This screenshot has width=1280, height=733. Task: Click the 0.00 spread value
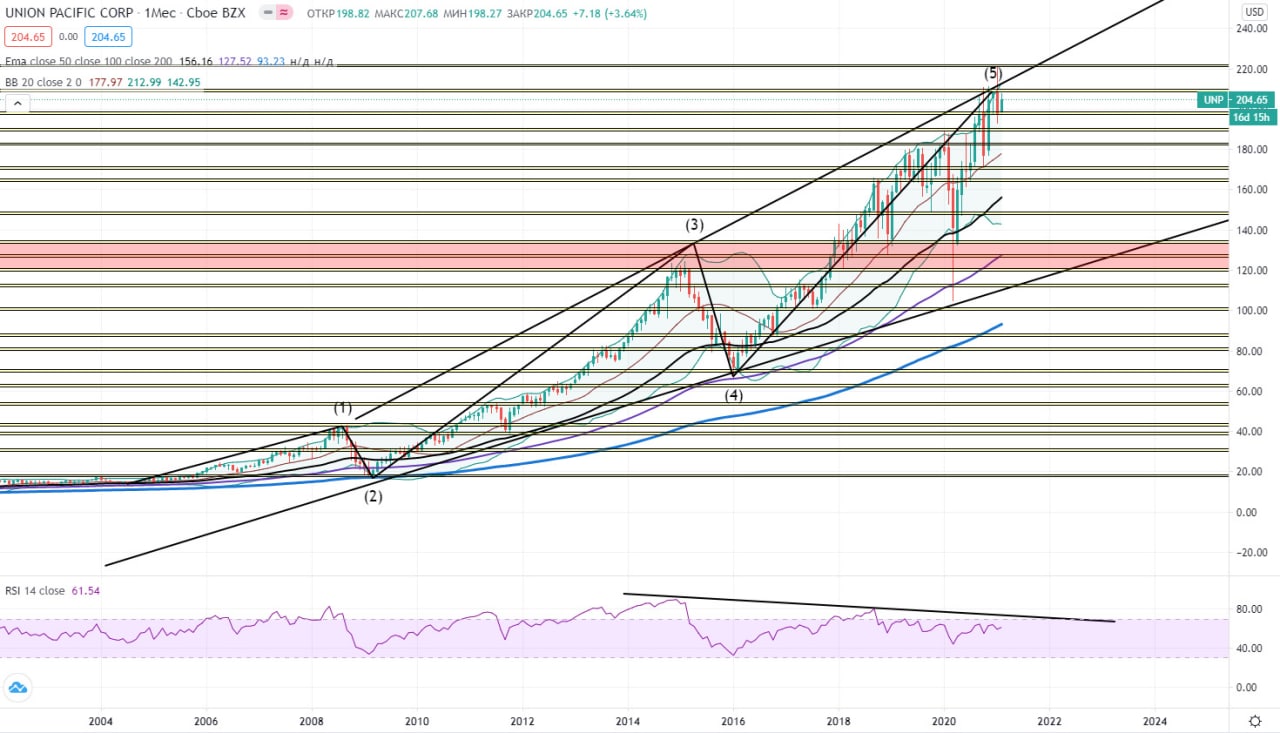68,36
